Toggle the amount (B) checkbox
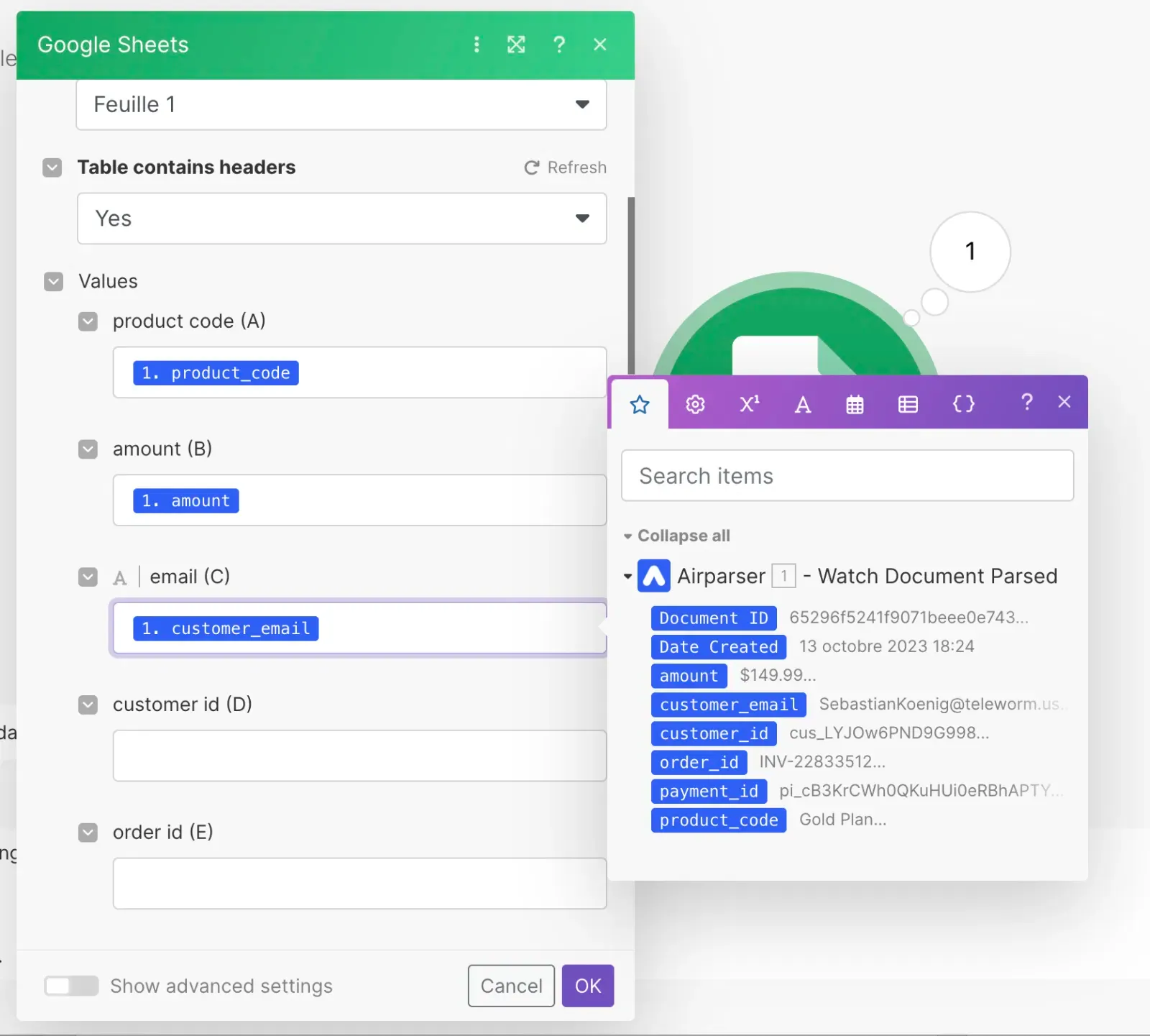This screenshot has width=1150, height=1036. click(x=88, y=449)
